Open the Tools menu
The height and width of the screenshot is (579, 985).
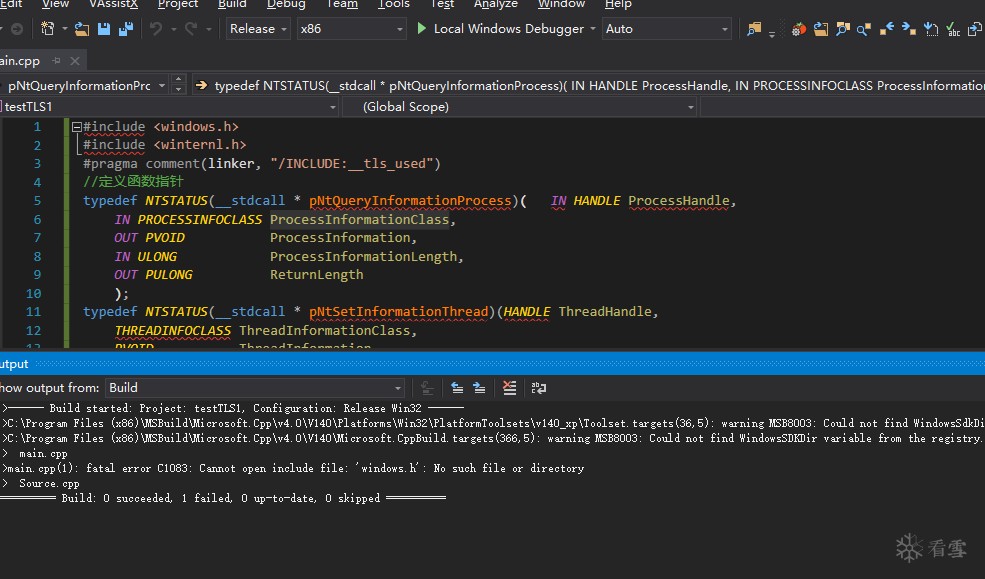click(x=393, y=4)
